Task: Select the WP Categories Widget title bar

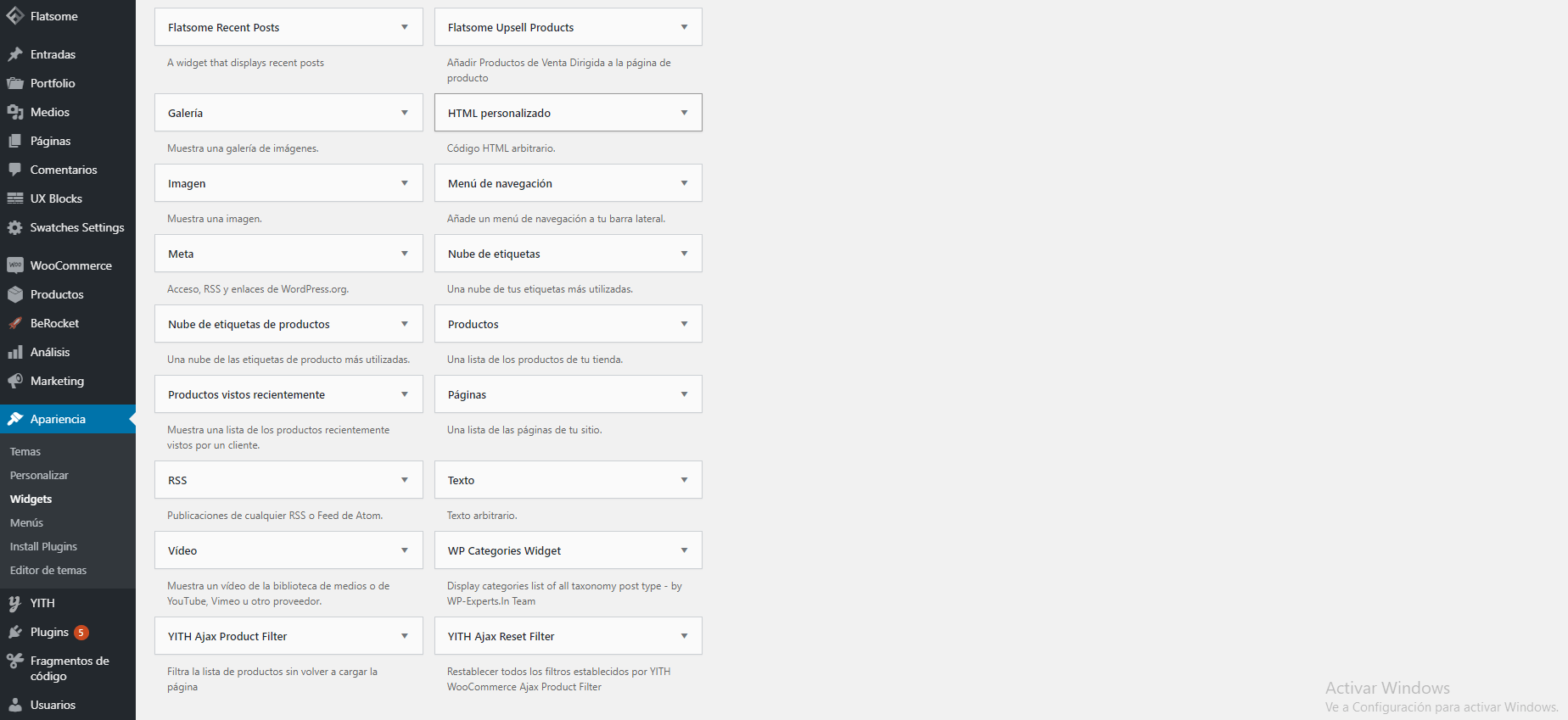Action: pyautogui.click(x=568, y=550)
